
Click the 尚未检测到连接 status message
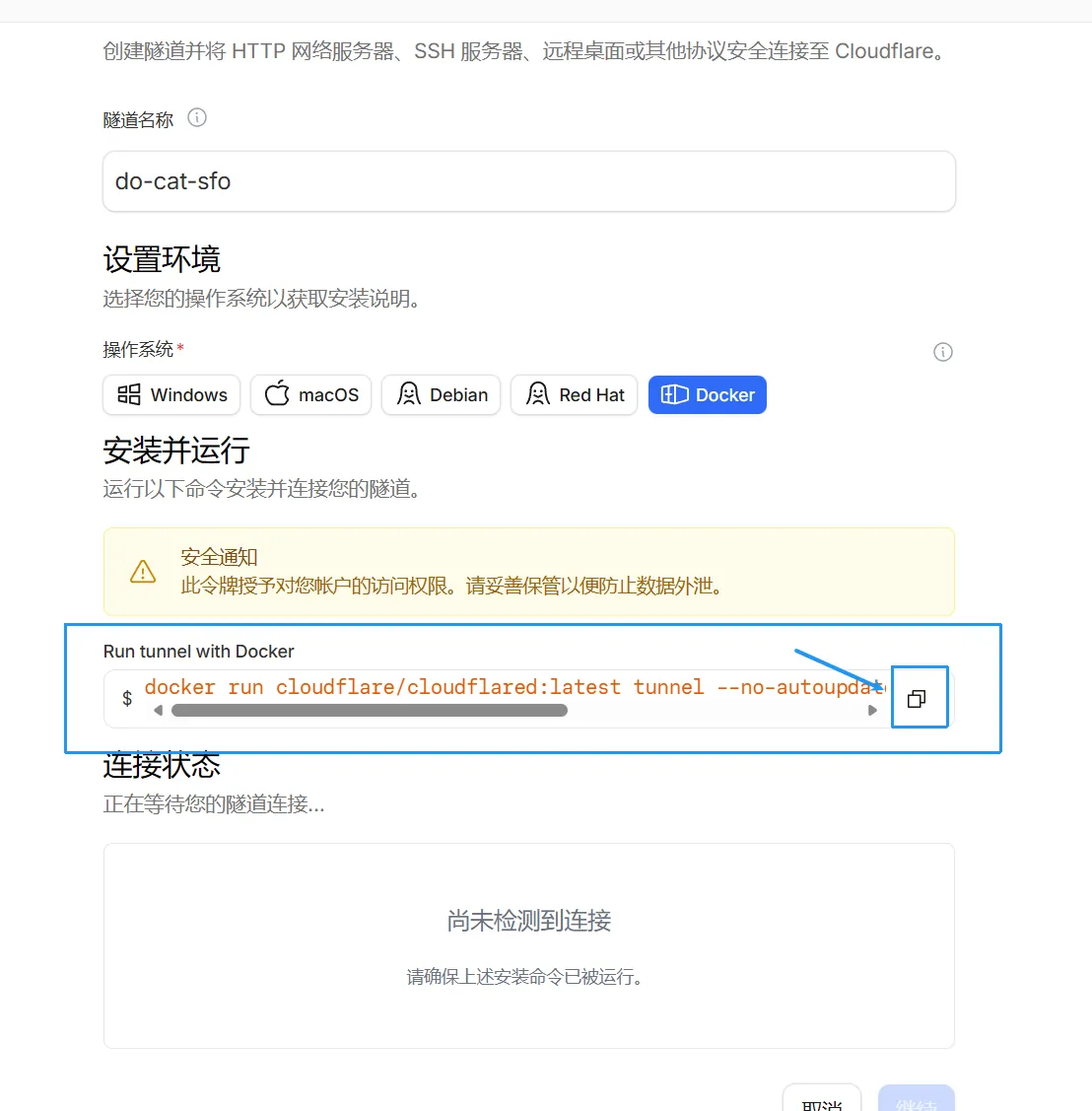point(528,921)
